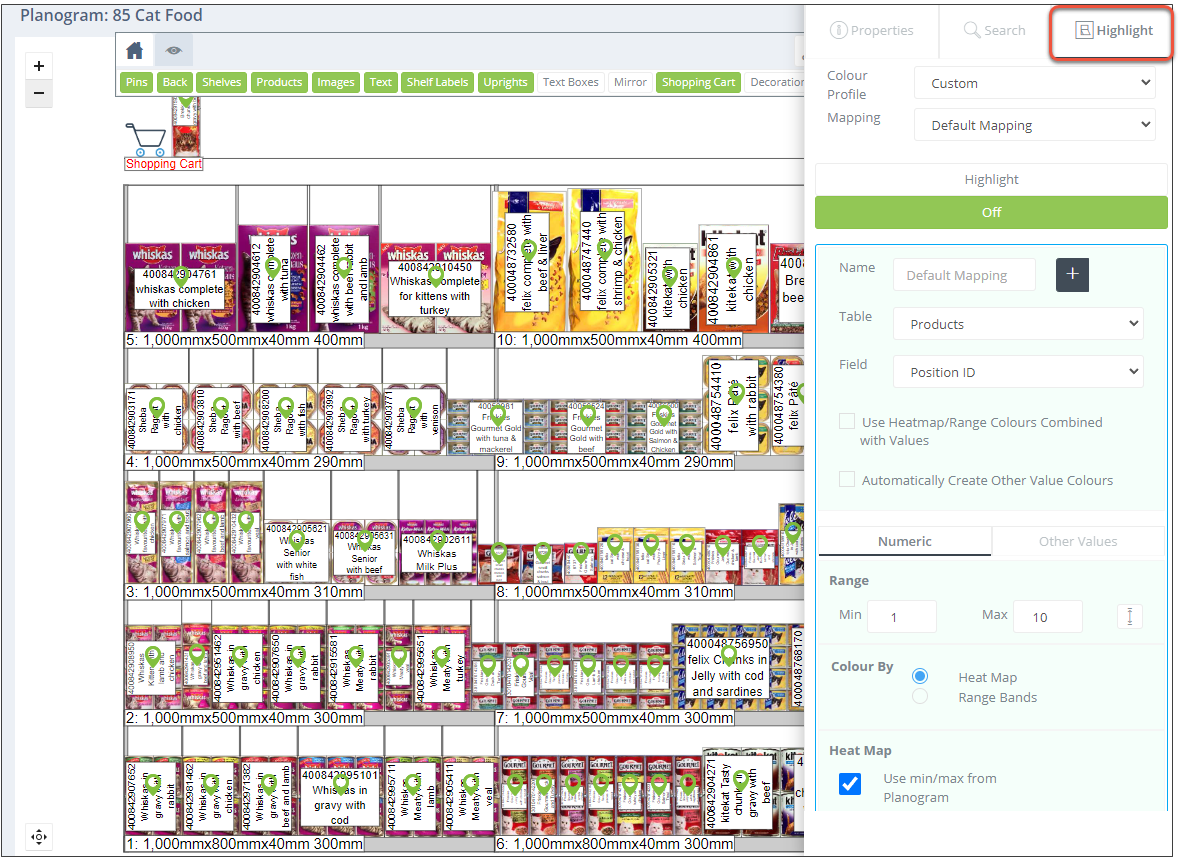The width and height of the screenshot is (1181, 858).
Task: Click shelf label 5: 1,000mmx500mmx40mm 400mm
Action: [x=245, y=340]
